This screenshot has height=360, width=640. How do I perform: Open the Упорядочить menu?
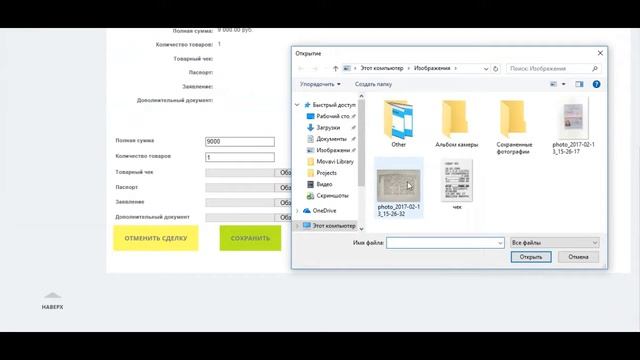tap(320, 84)
